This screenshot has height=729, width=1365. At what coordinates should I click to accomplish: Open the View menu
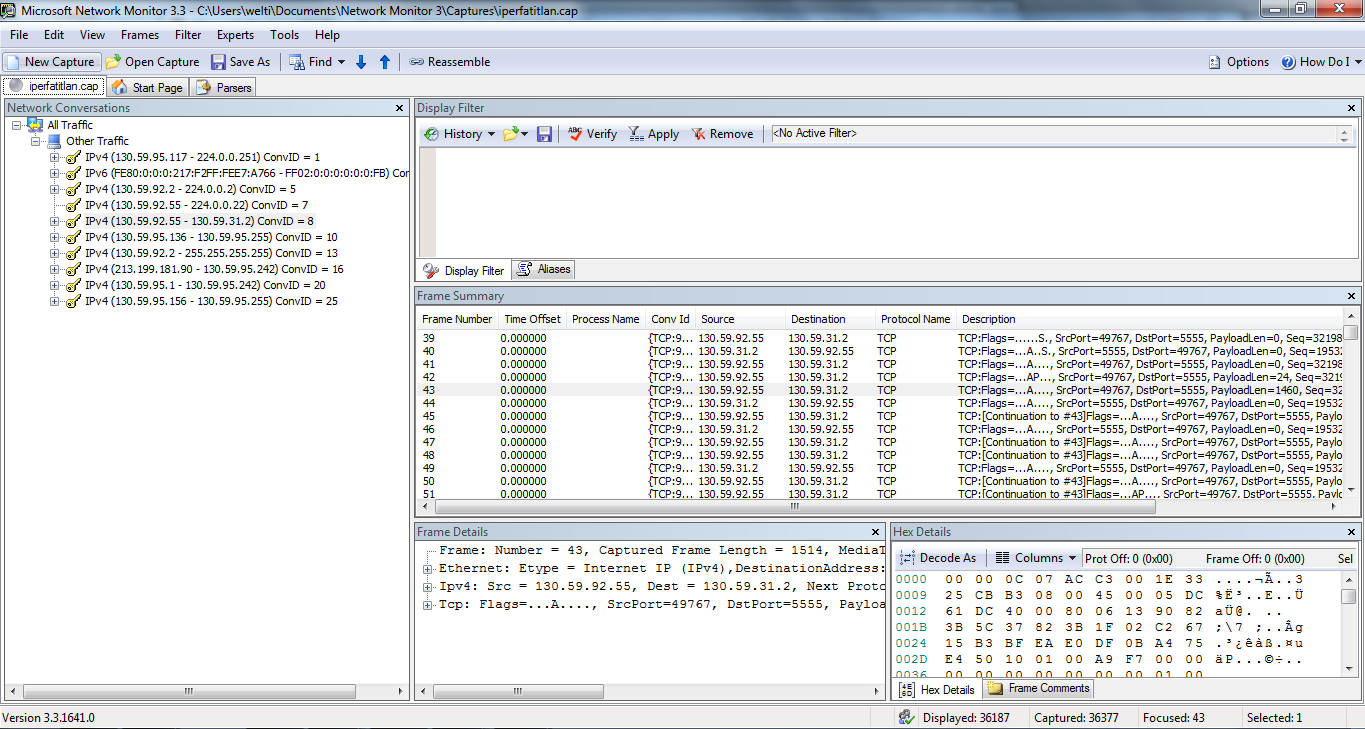tap(92, 35)
